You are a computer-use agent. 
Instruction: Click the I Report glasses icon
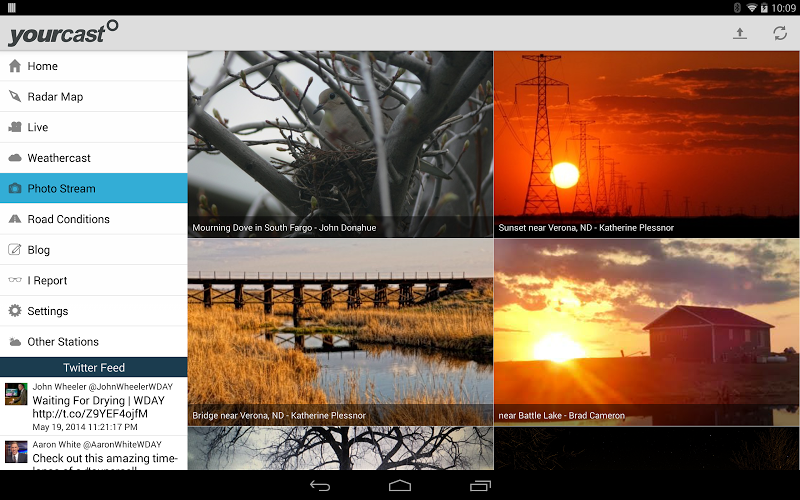[x=15, y=280]
